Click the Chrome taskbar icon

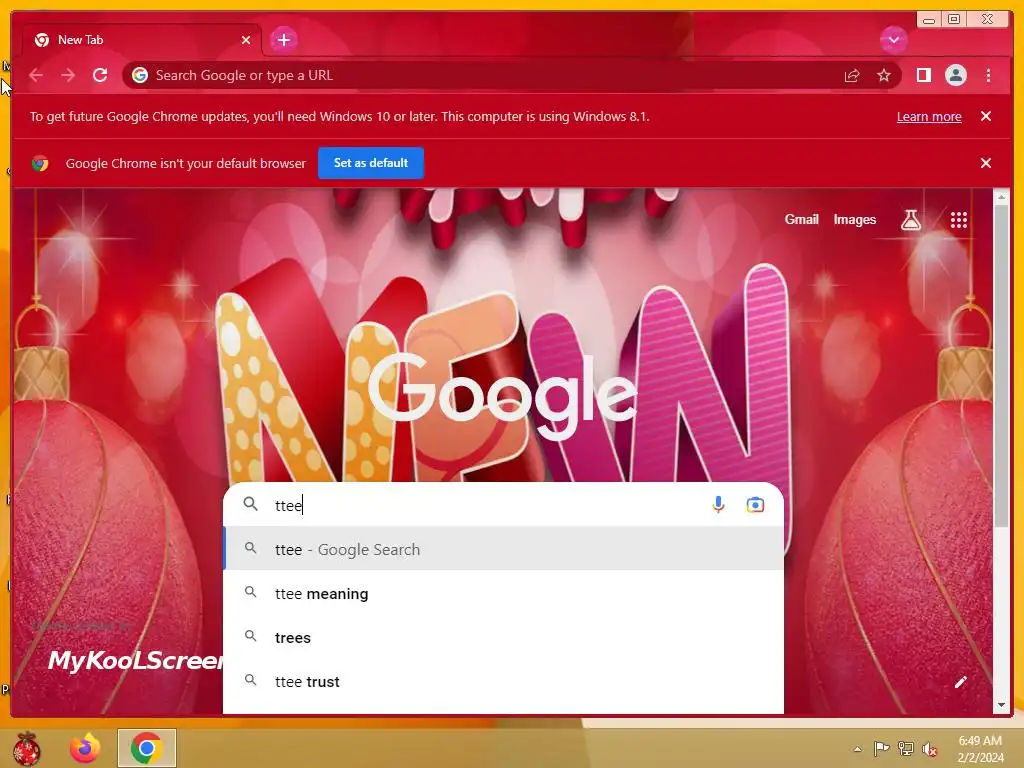pos(147,748)
